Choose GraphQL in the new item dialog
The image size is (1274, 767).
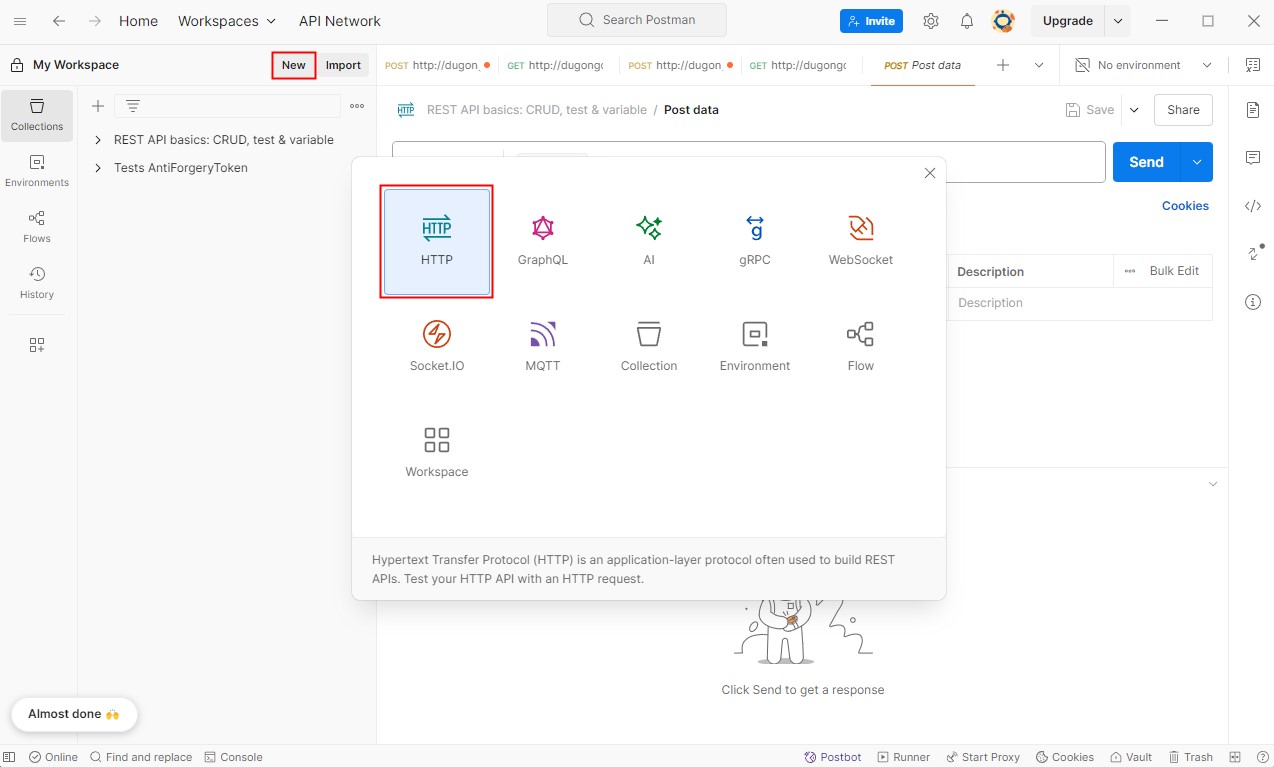(543, 242)
